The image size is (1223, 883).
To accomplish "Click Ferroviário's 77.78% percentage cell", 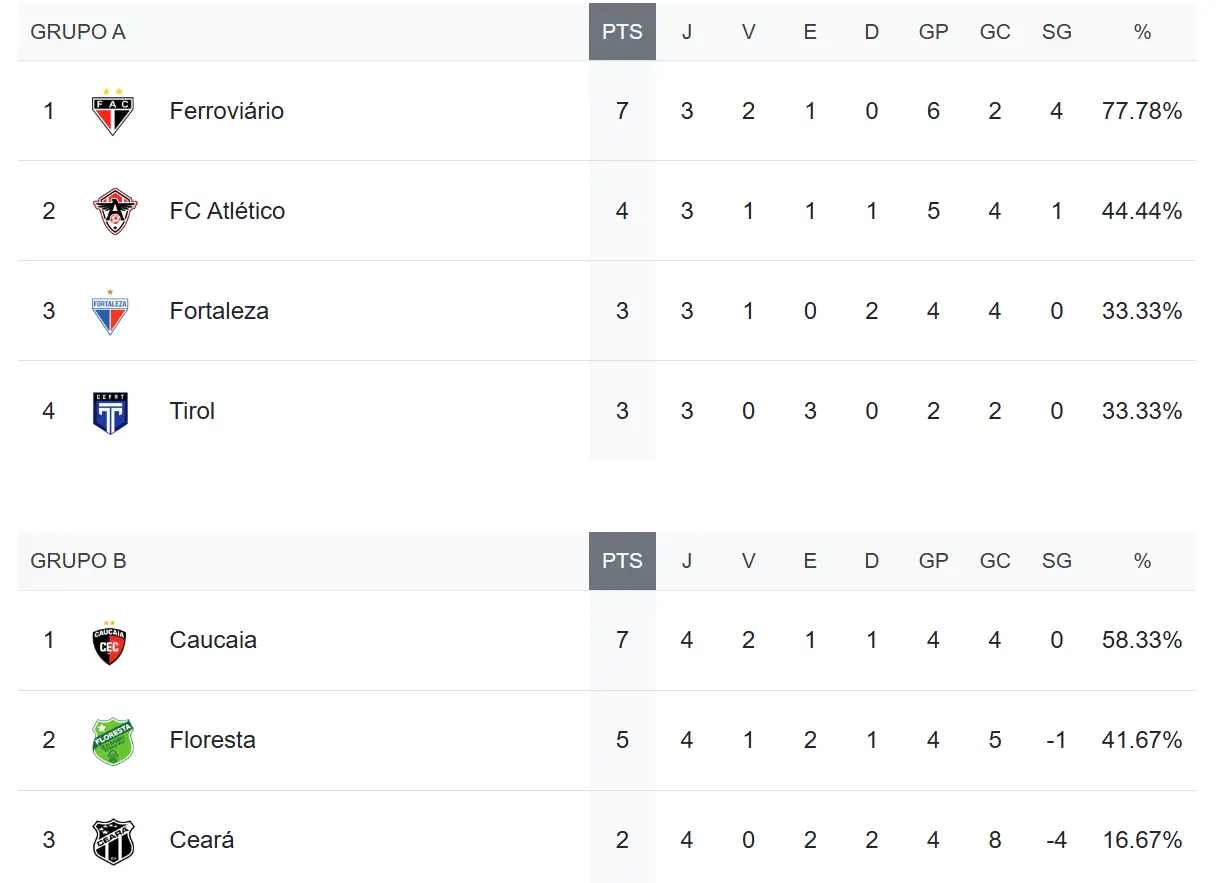I will (x=1142, y=111).
